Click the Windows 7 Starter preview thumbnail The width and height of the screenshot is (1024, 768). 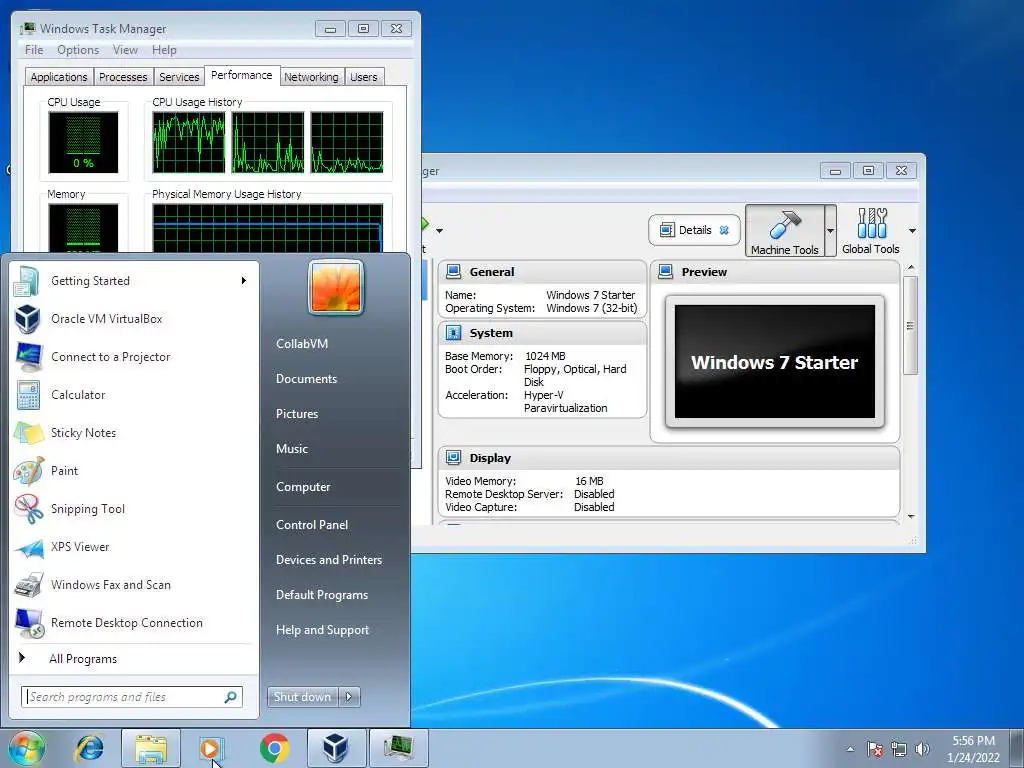775,362
